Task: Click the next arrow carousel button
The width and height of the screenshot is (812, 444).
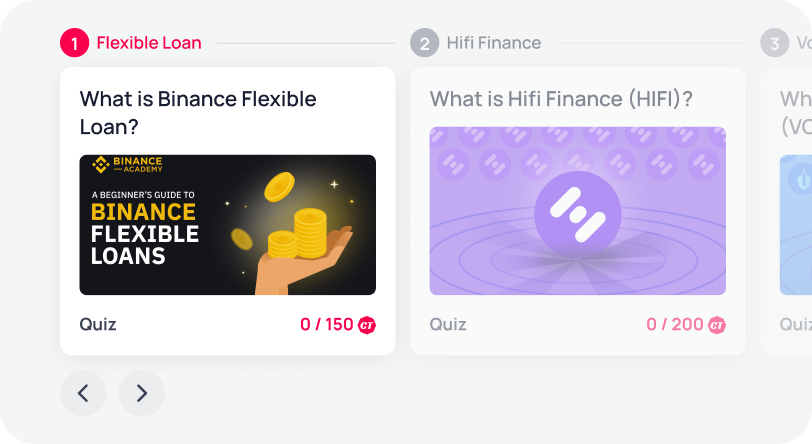Action: coord(141,393)
